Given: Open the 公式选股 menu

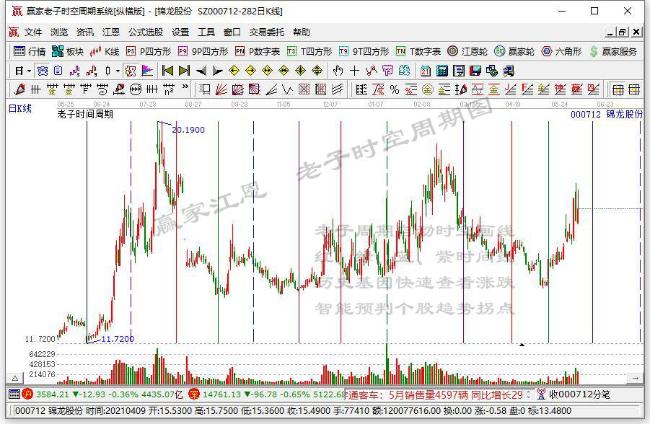Looking at the screenshot, I should [x=146, y=32].
